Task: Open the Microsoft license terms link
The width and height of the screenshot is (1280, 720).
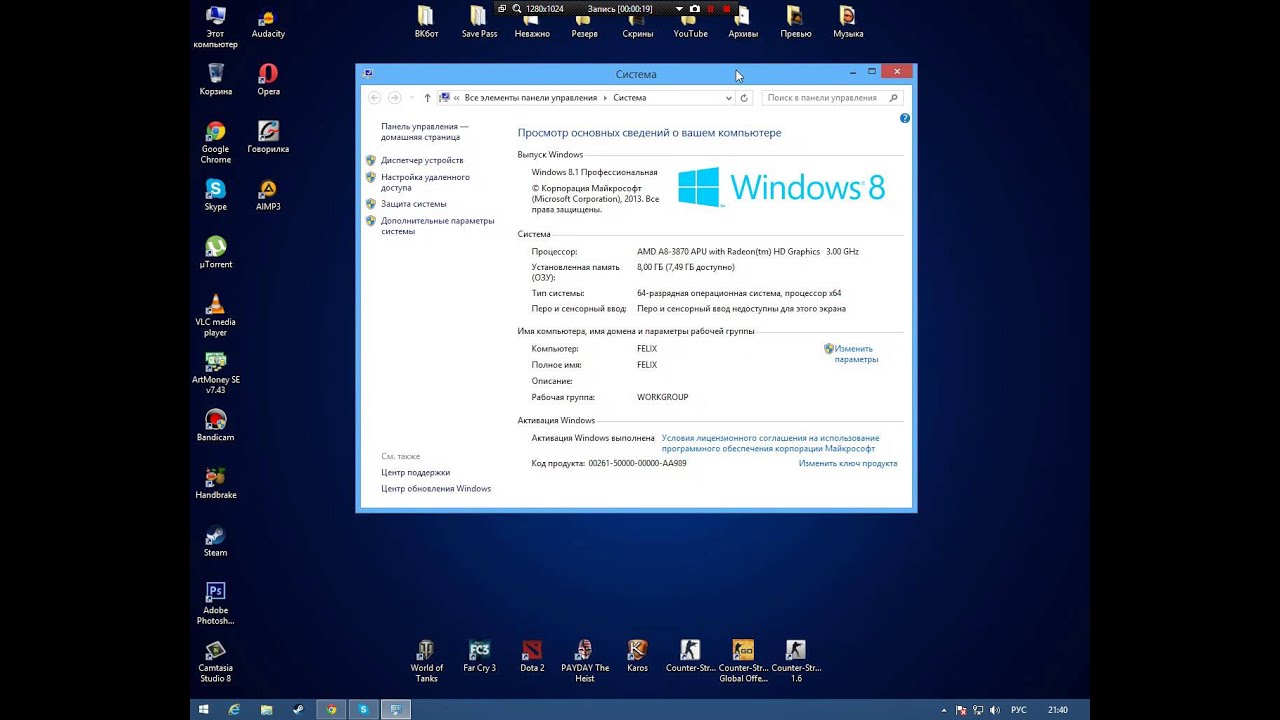Action: pyautogui.click(x=770, y=443)
